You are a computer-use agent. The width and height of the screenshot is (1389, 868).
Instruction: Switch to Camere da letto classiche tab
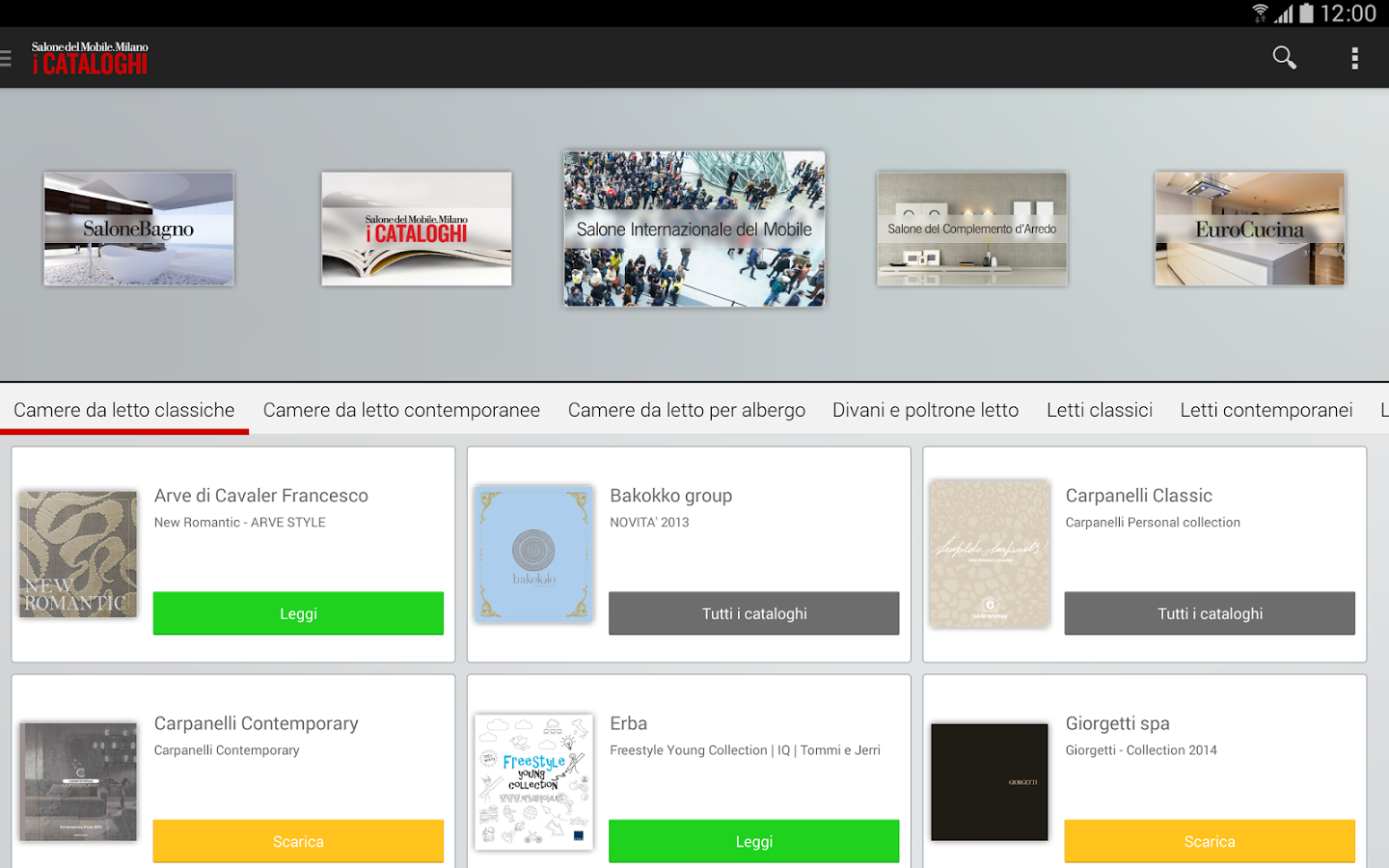click(124, 410)
